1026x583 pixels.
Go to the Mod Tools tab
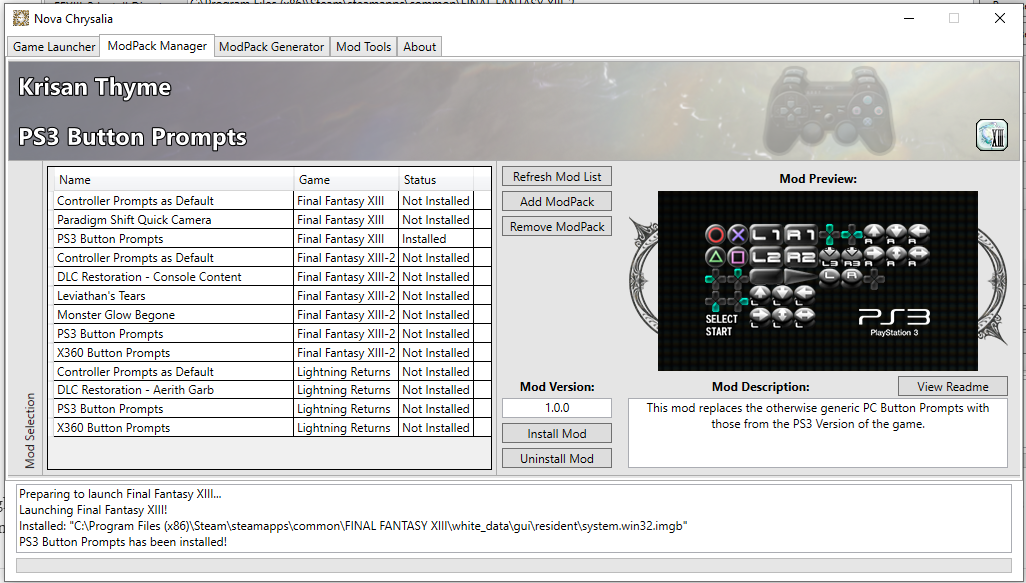(x=363, y=46)
